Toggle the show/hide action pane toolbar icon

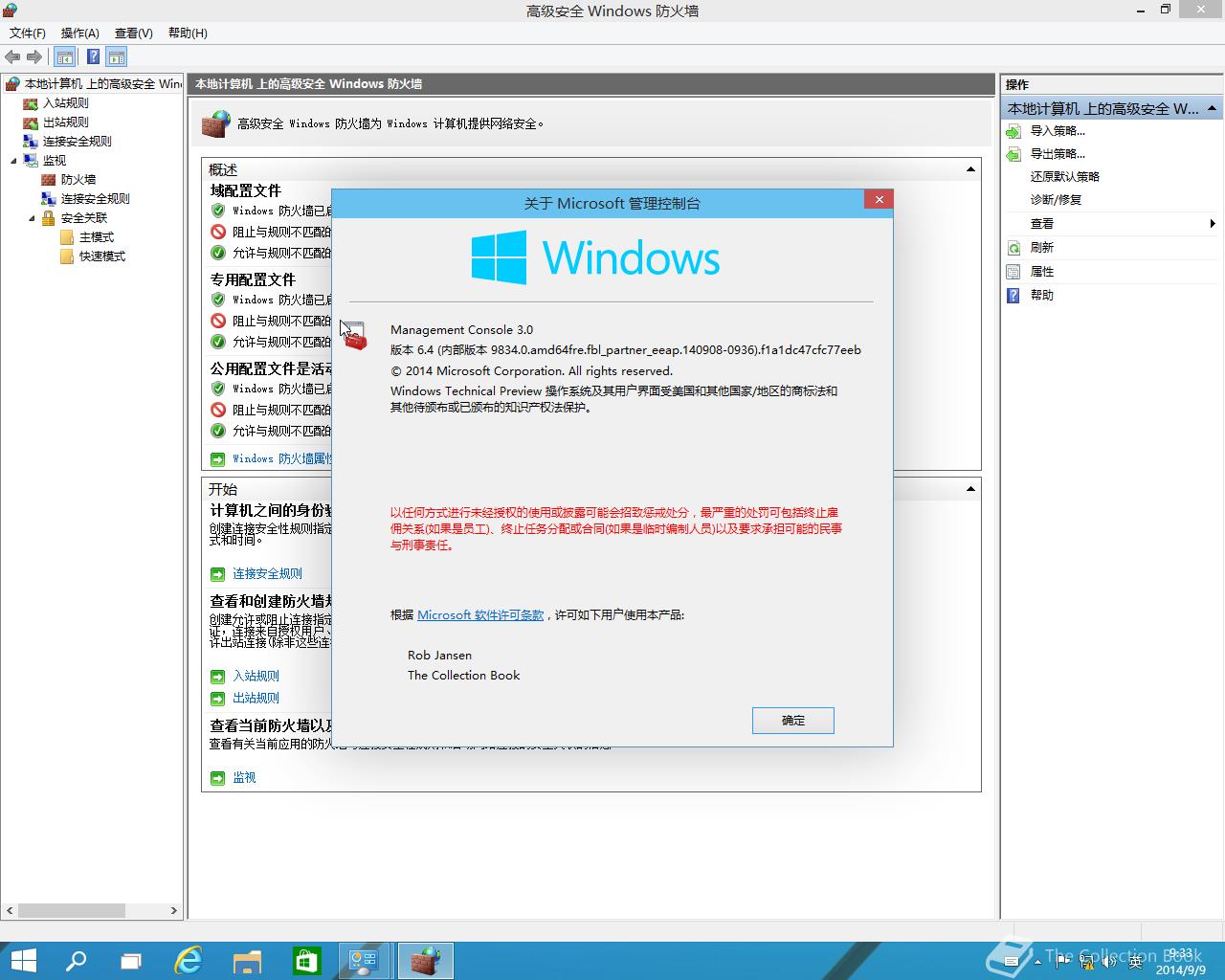pyautogui.click(x=117, y=56)
